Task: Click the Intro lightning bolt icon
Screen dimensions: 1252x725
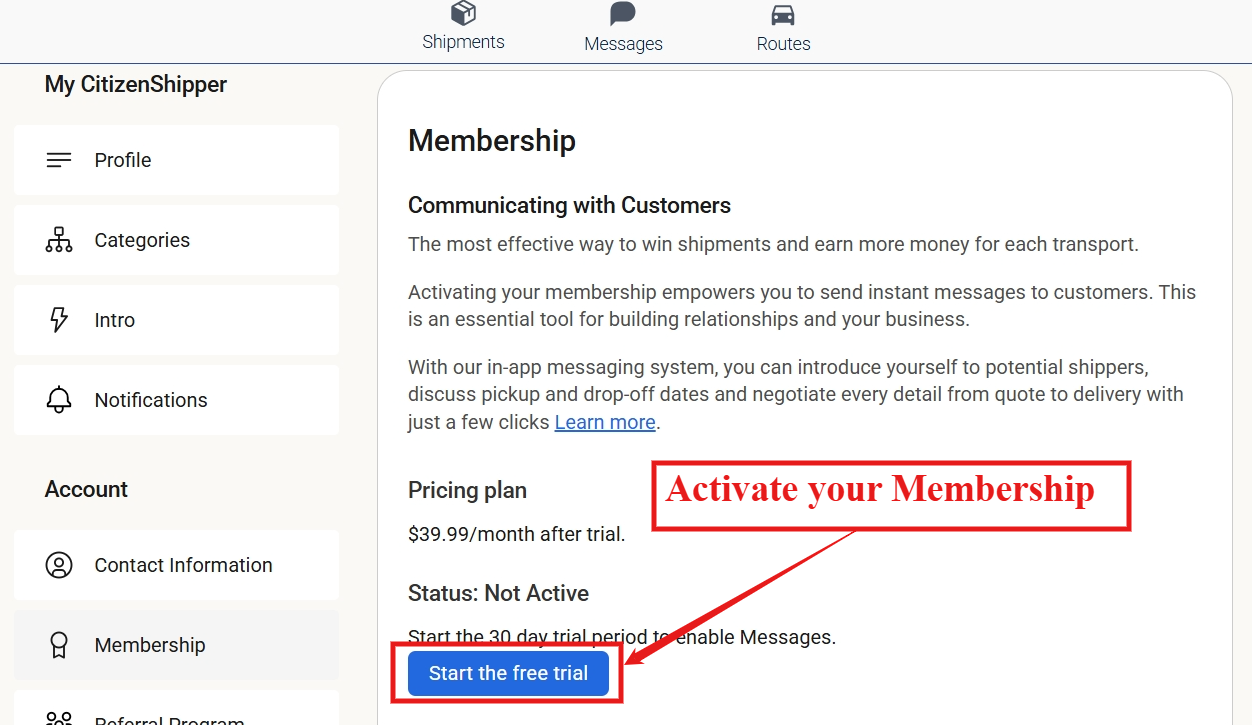Action: tap(59, 320)
